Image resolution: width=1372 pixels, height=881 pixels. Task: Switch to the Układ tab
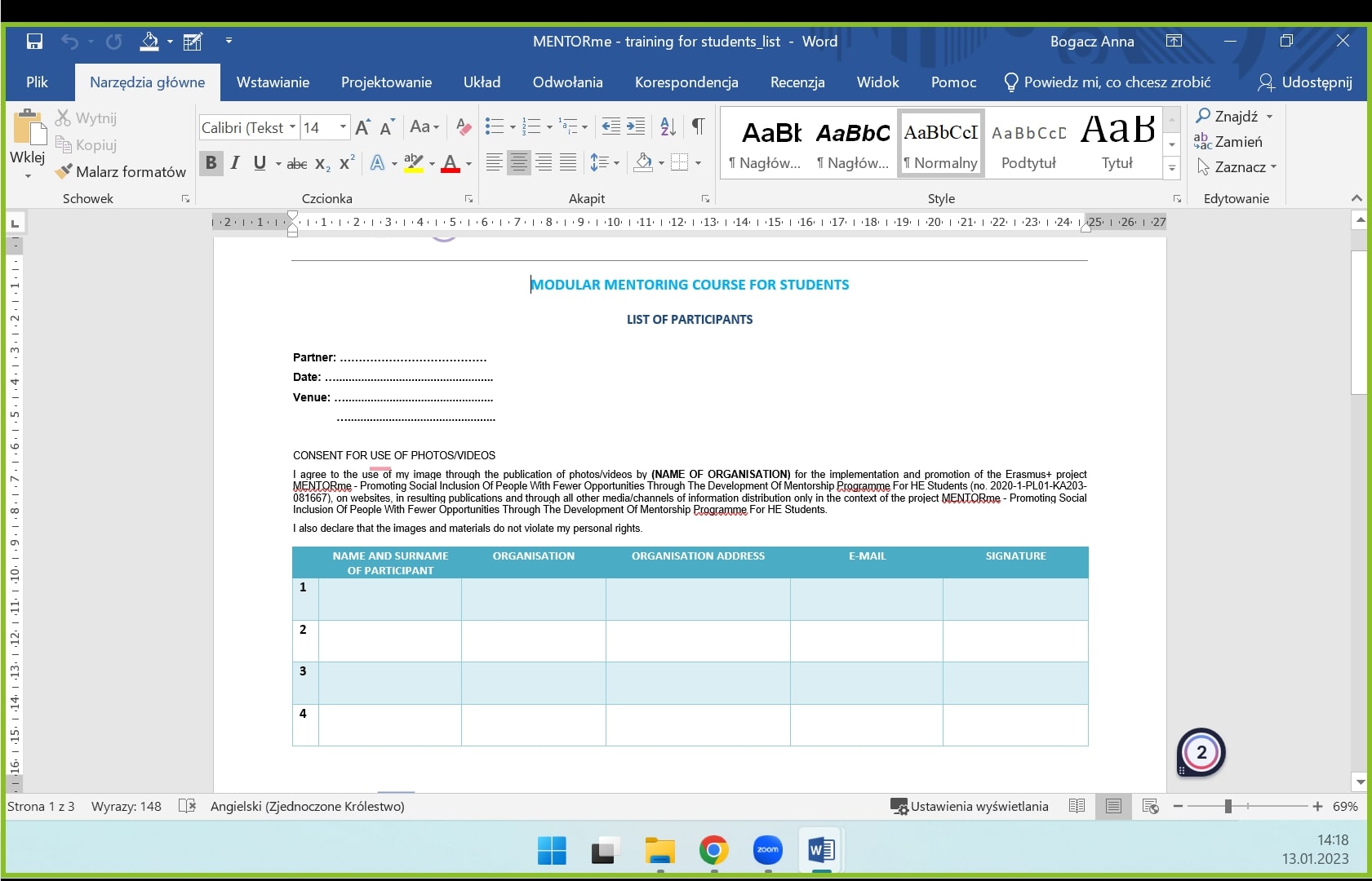(x=482, y=82)
